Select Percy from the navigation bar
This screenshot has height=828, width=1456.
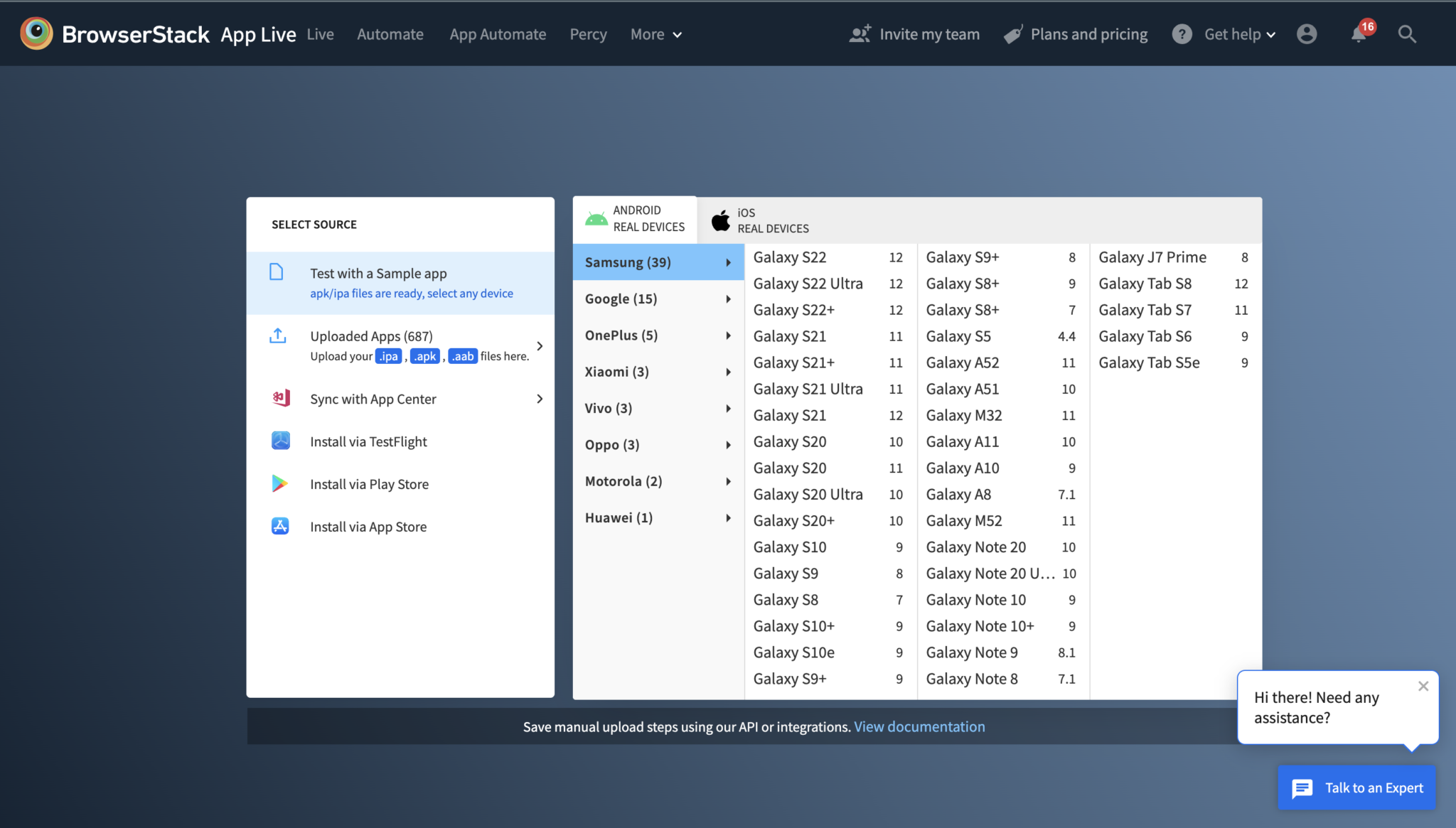click(x=588, y=33)
